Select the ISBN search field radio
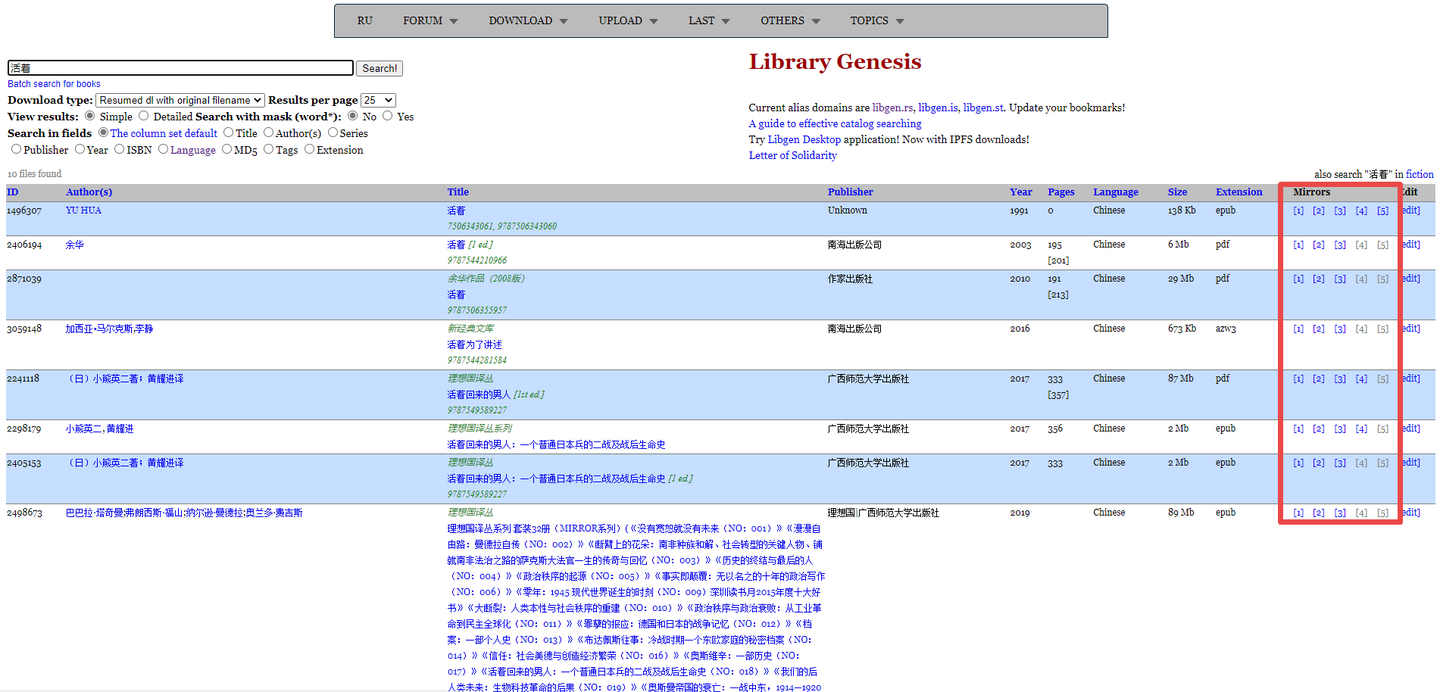1440x692 pixels. click(x=120, y=149)
